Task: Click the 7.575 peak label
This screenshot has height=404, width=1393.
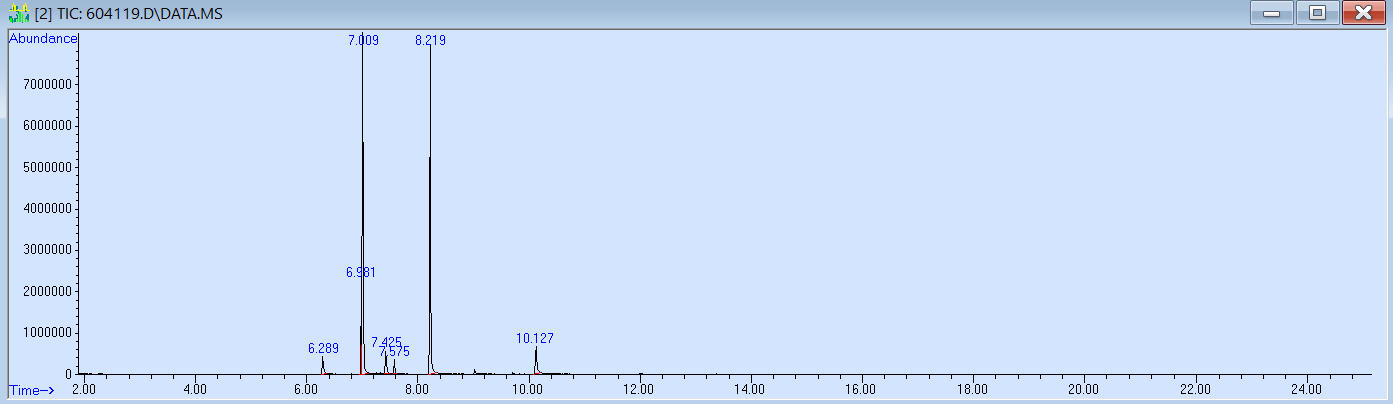Action: [x=394, y=351]
